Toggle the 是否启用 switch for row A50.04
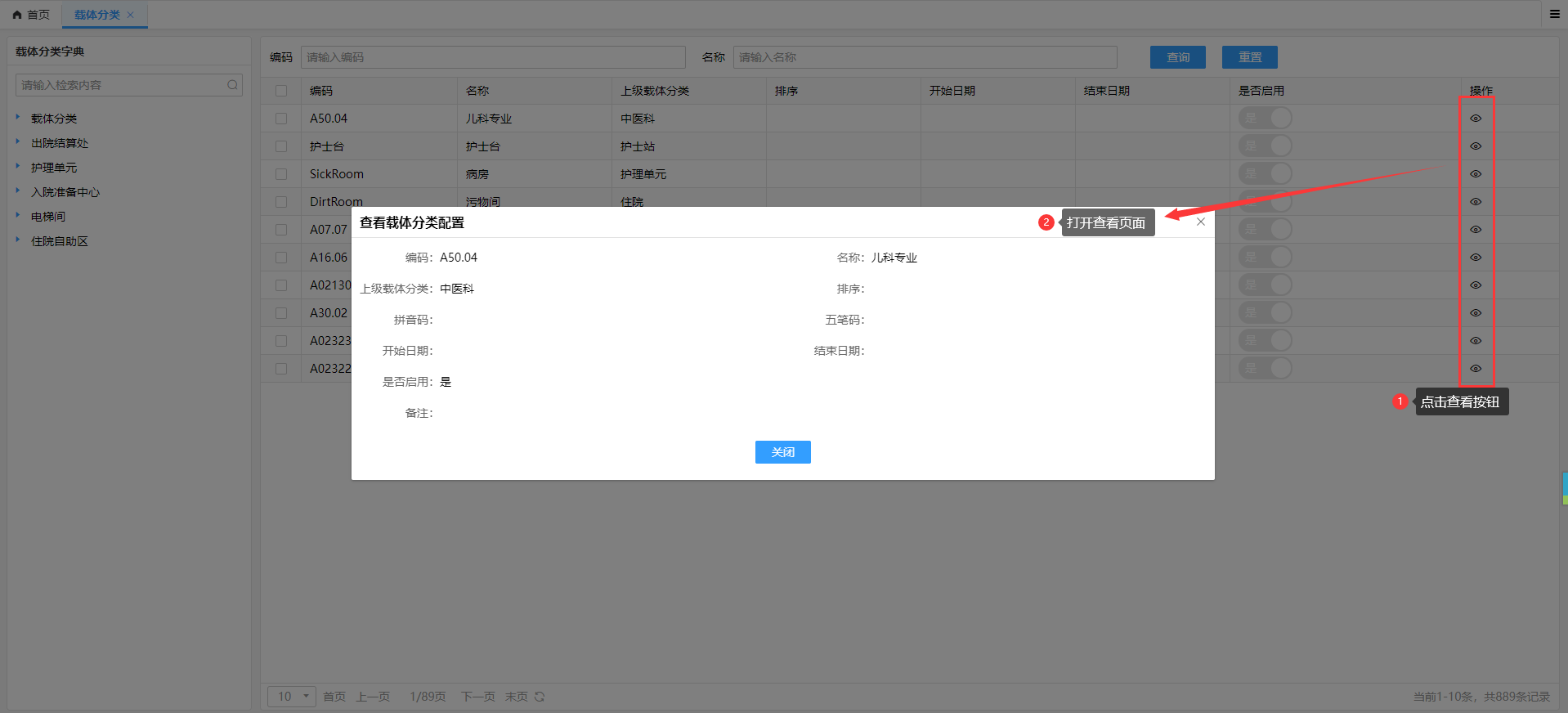This screenshot has width=1568, height=713. pos(1265,119)
